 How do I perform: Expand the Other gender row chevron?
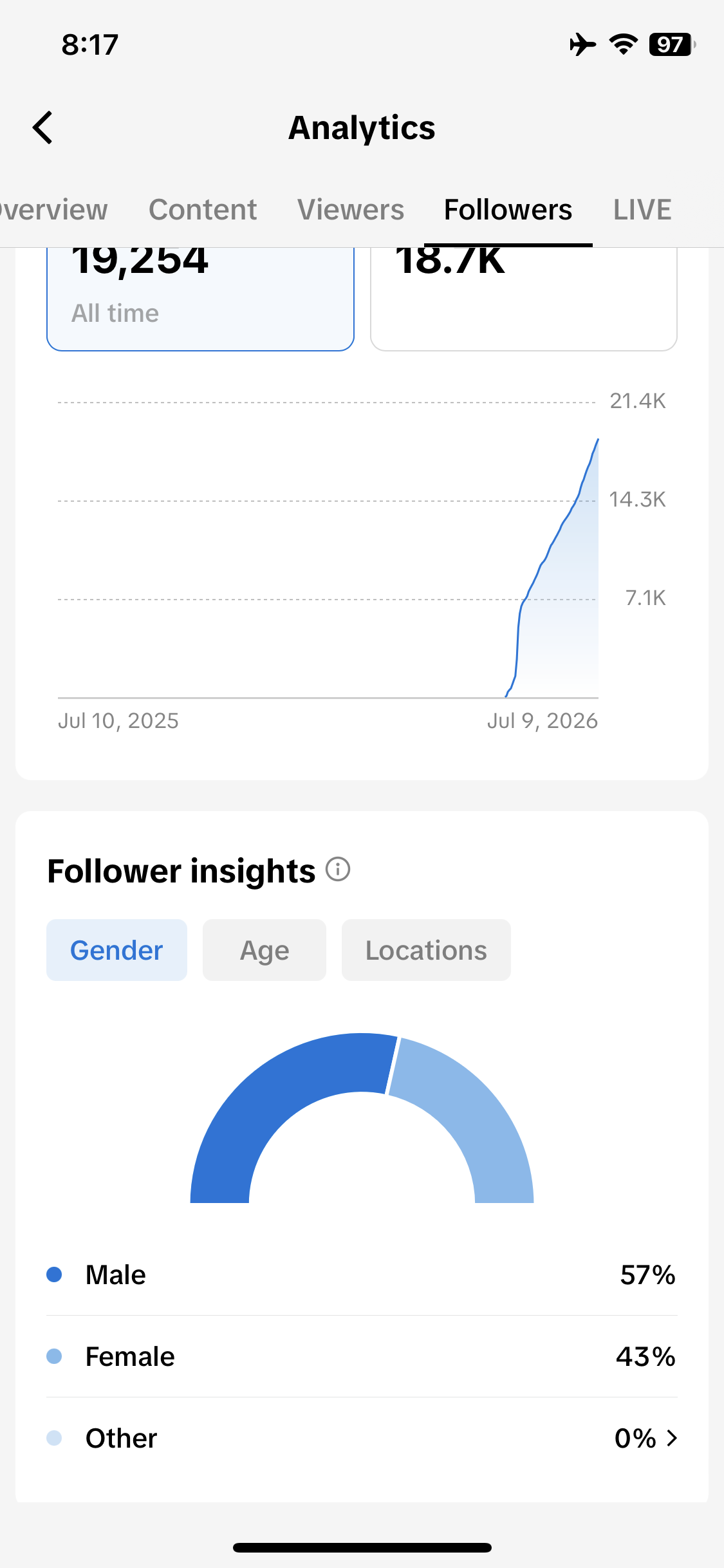[x=672, y=1438]
